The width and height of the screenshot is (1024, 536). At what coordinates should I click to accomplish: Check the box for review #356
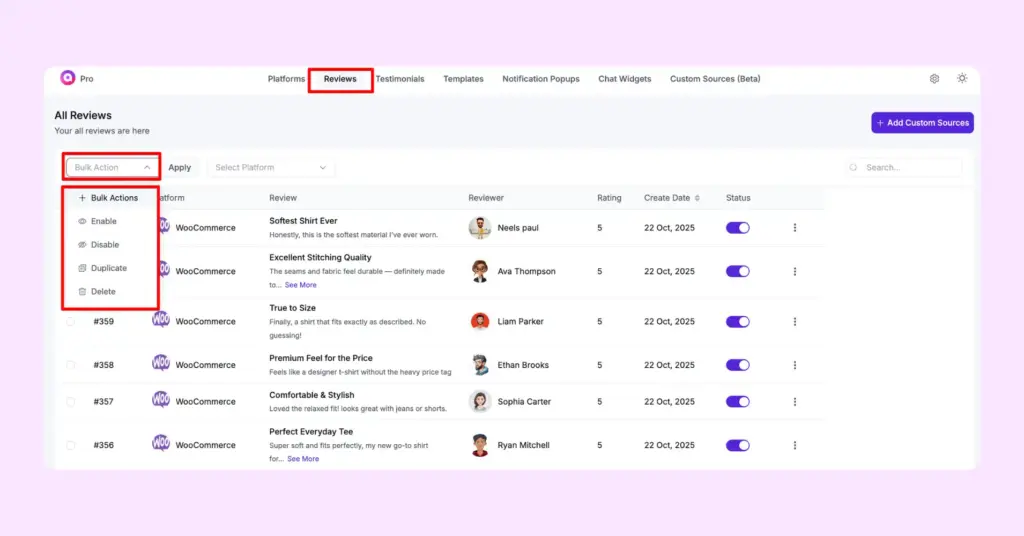[71, 445]
